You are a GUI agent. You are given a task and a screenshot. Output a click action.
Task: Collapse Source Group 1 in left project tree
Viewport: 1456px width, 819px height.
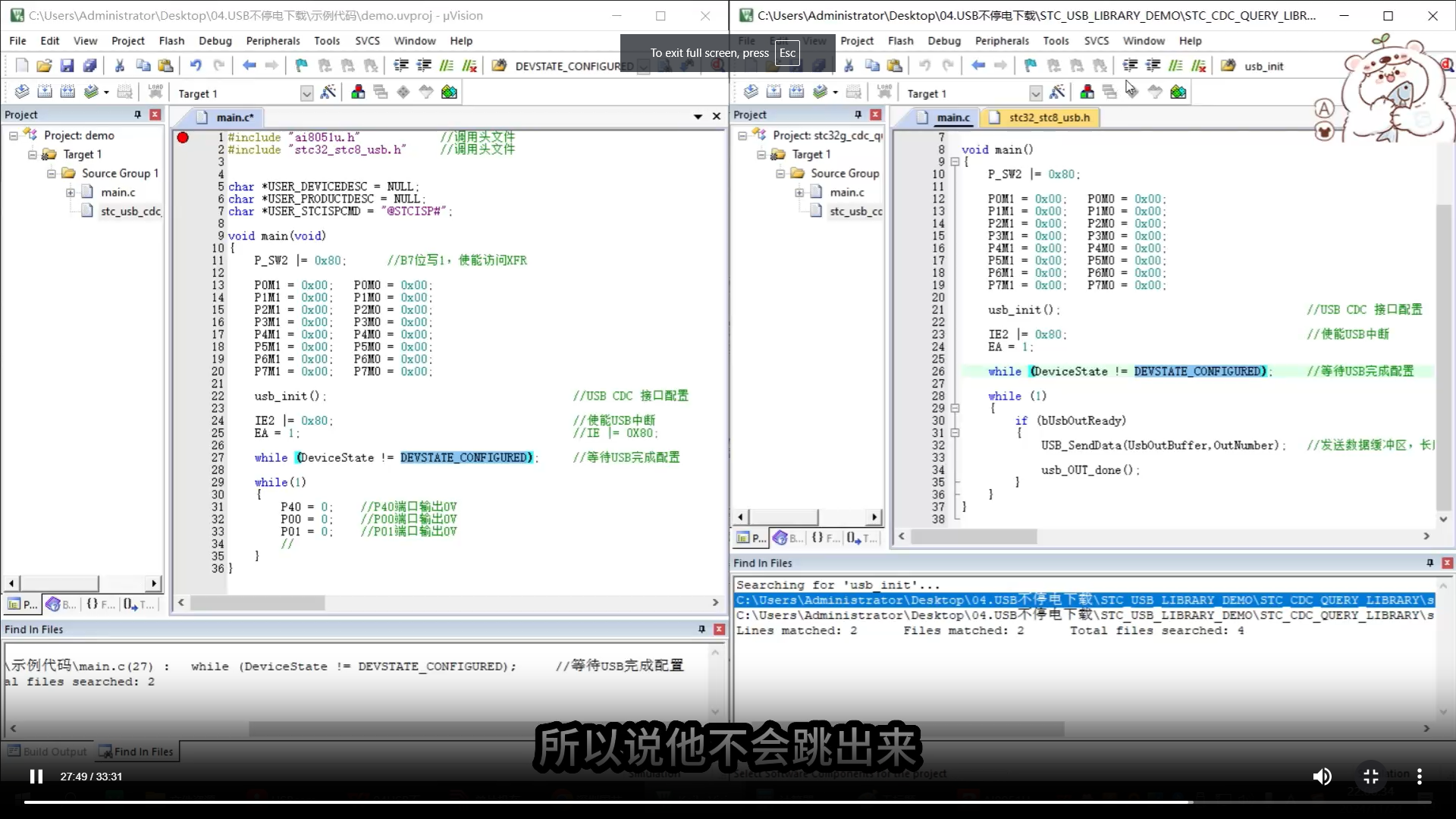pyautogui.click(x=52, y=174)
